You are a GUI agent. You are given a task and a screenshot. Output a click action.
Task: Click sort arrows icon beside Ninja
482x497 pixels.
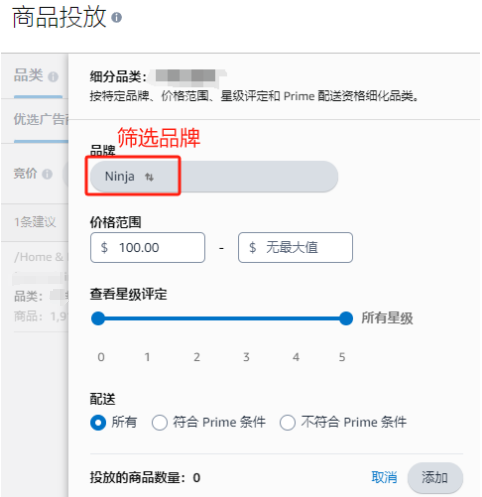pos(149,177)
